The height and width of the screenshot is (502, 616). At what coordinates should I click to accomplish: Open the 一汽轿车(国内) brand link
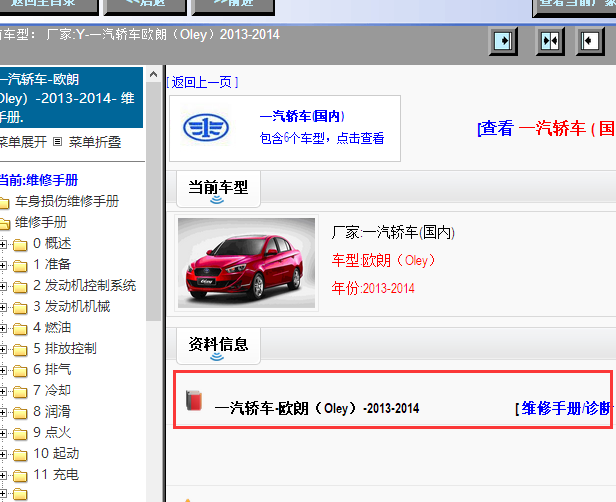302,116
